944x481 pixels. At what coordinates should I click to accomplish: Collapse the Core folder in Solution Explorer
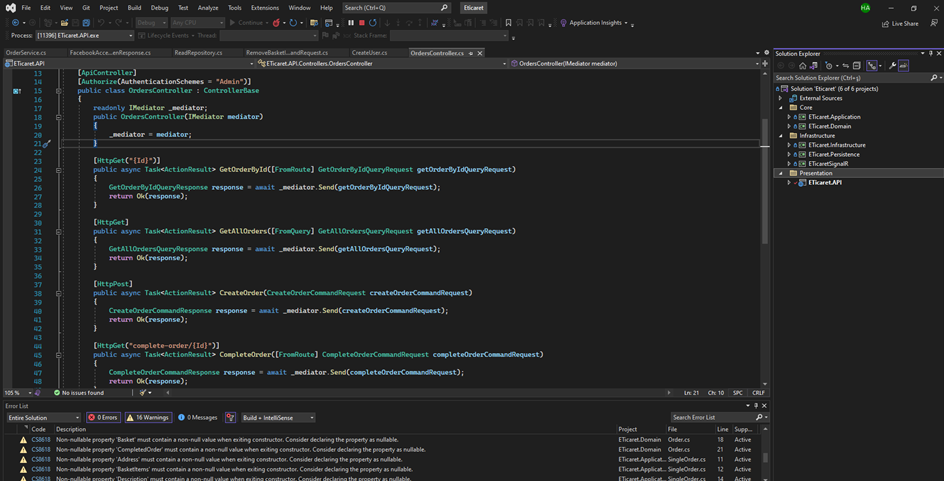tap(780, 107)
